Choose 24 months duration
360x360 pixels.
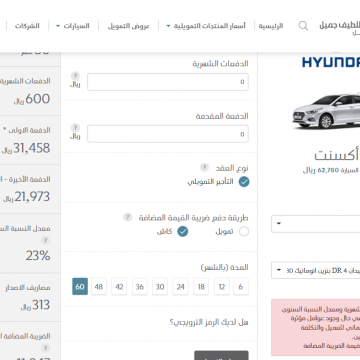pos(180,287)
